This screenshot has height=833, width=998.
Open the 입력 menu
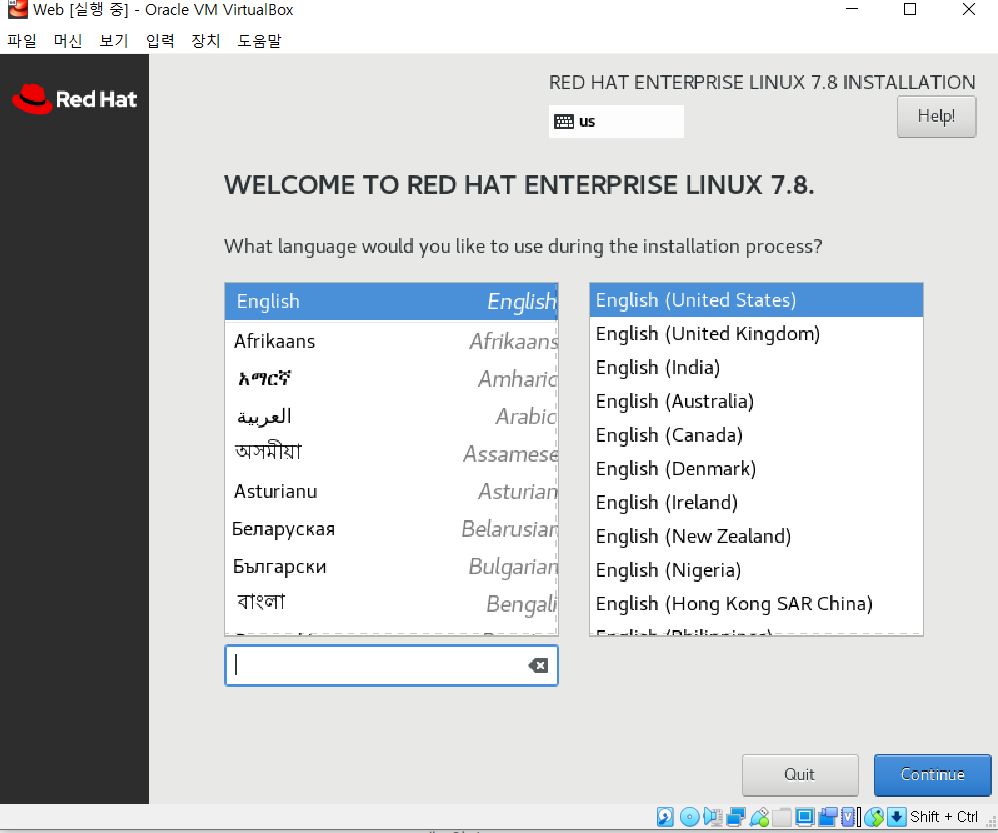tap(160, 41)
